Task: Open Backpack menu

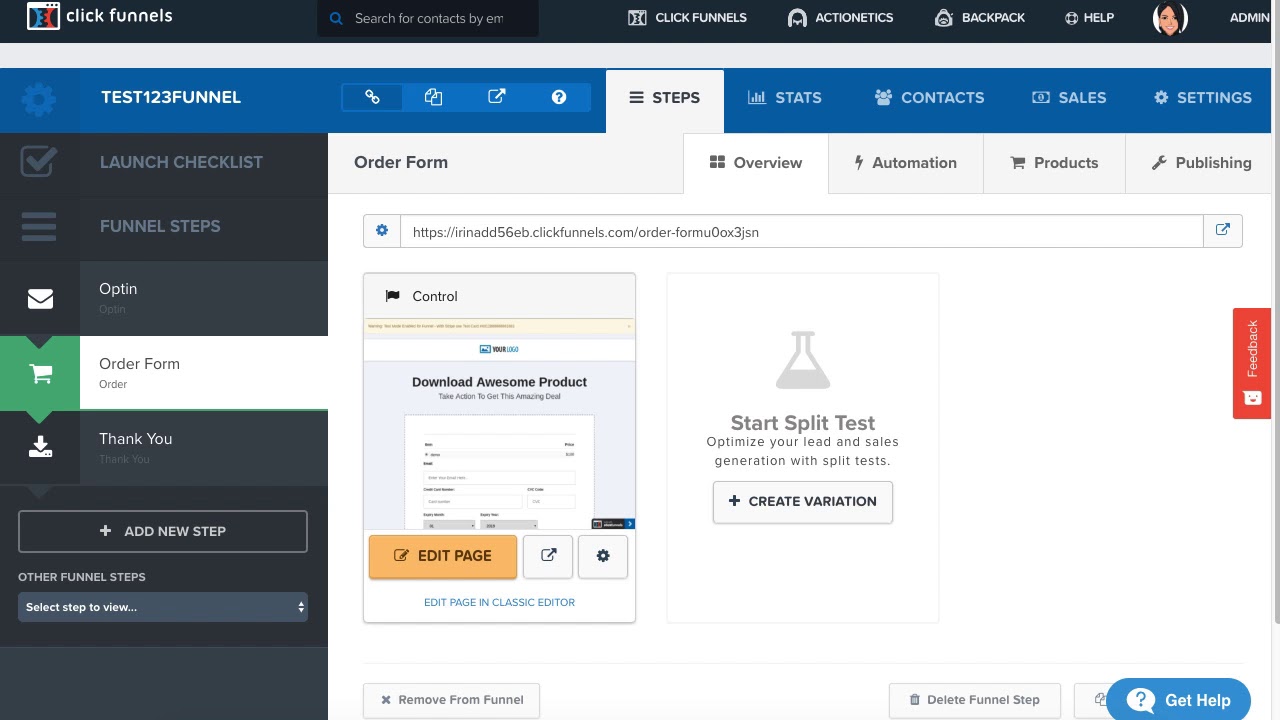Action: pyautogui.click(x=978, y=17)
